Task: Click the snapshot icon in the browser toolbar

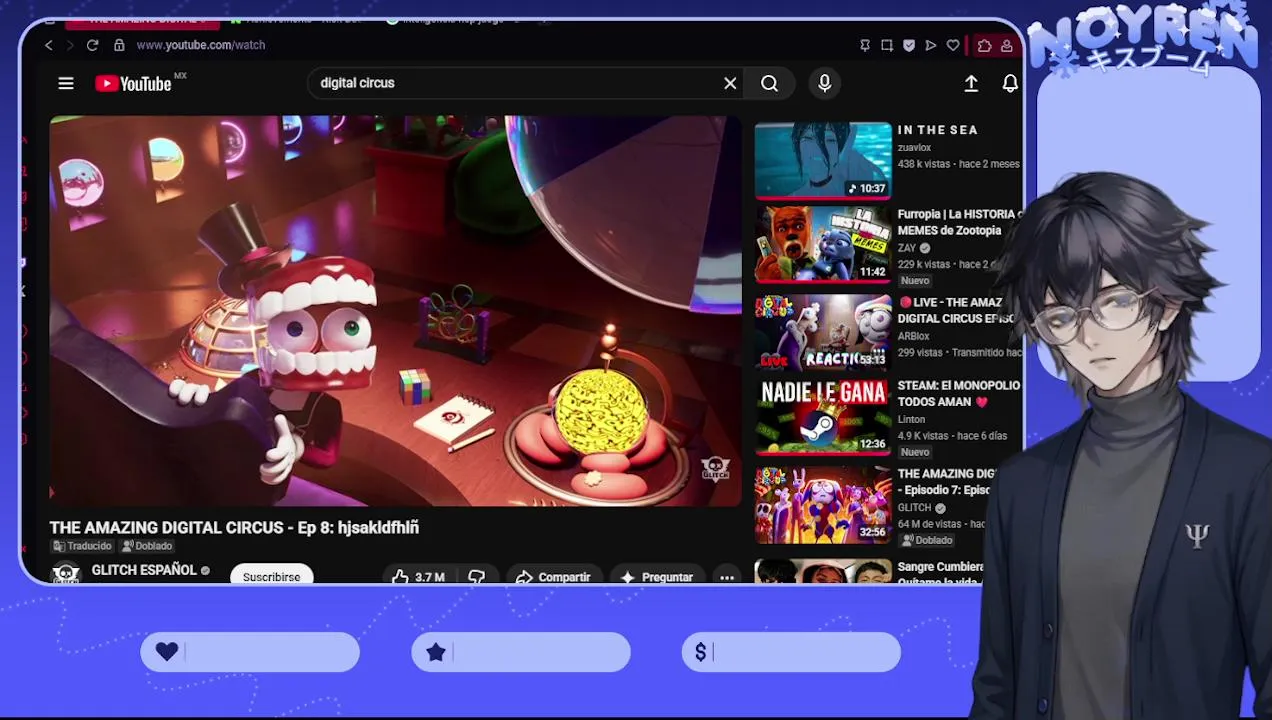Action: pos(887,45)
